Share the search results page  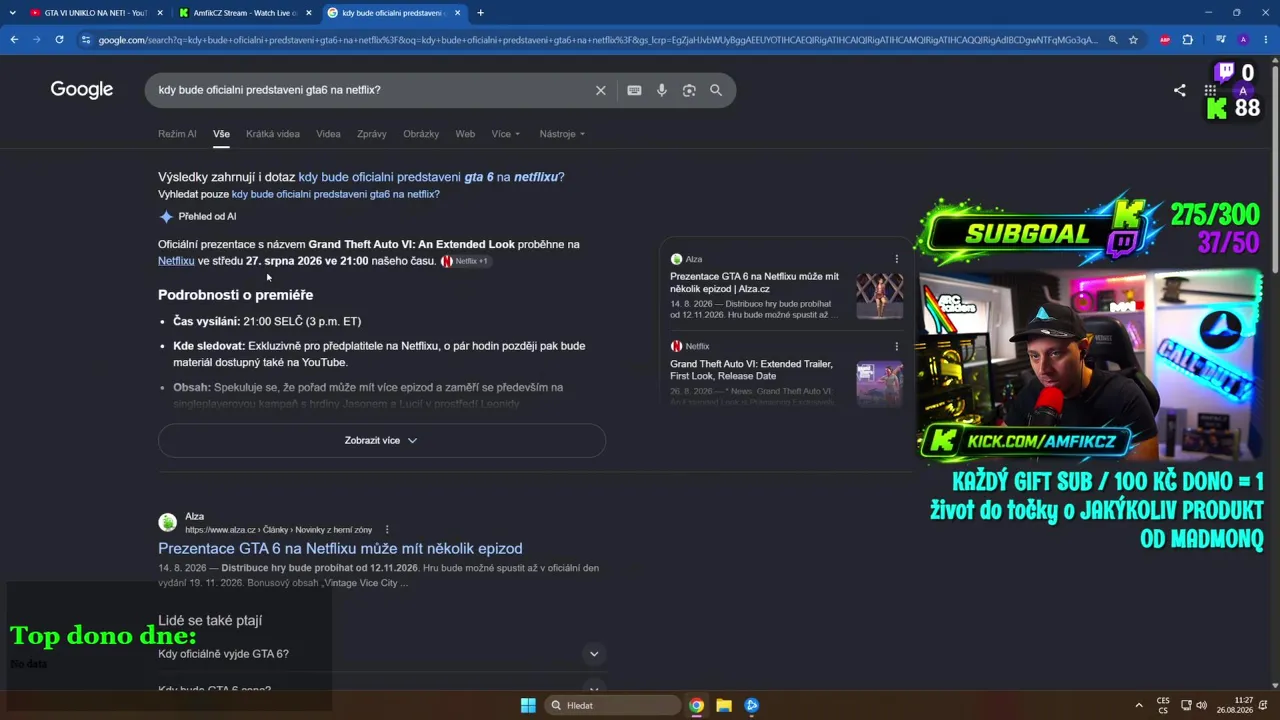coord(1180,90)
